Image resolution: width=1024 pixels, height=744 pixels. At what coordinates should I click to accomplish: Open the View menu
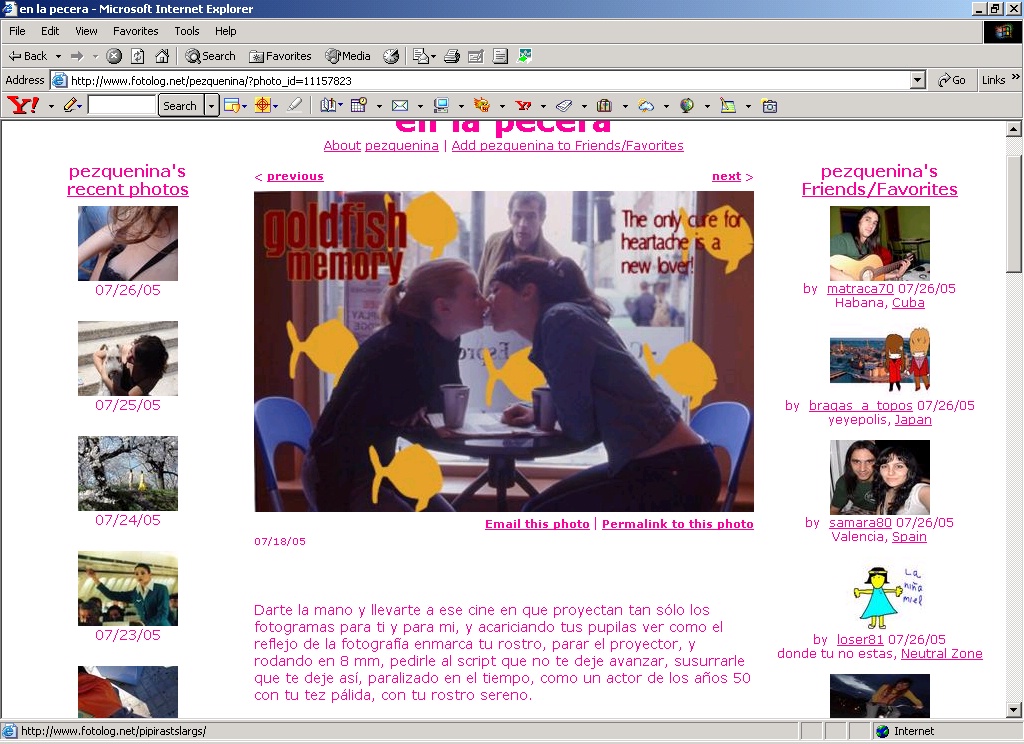point(86,31)
